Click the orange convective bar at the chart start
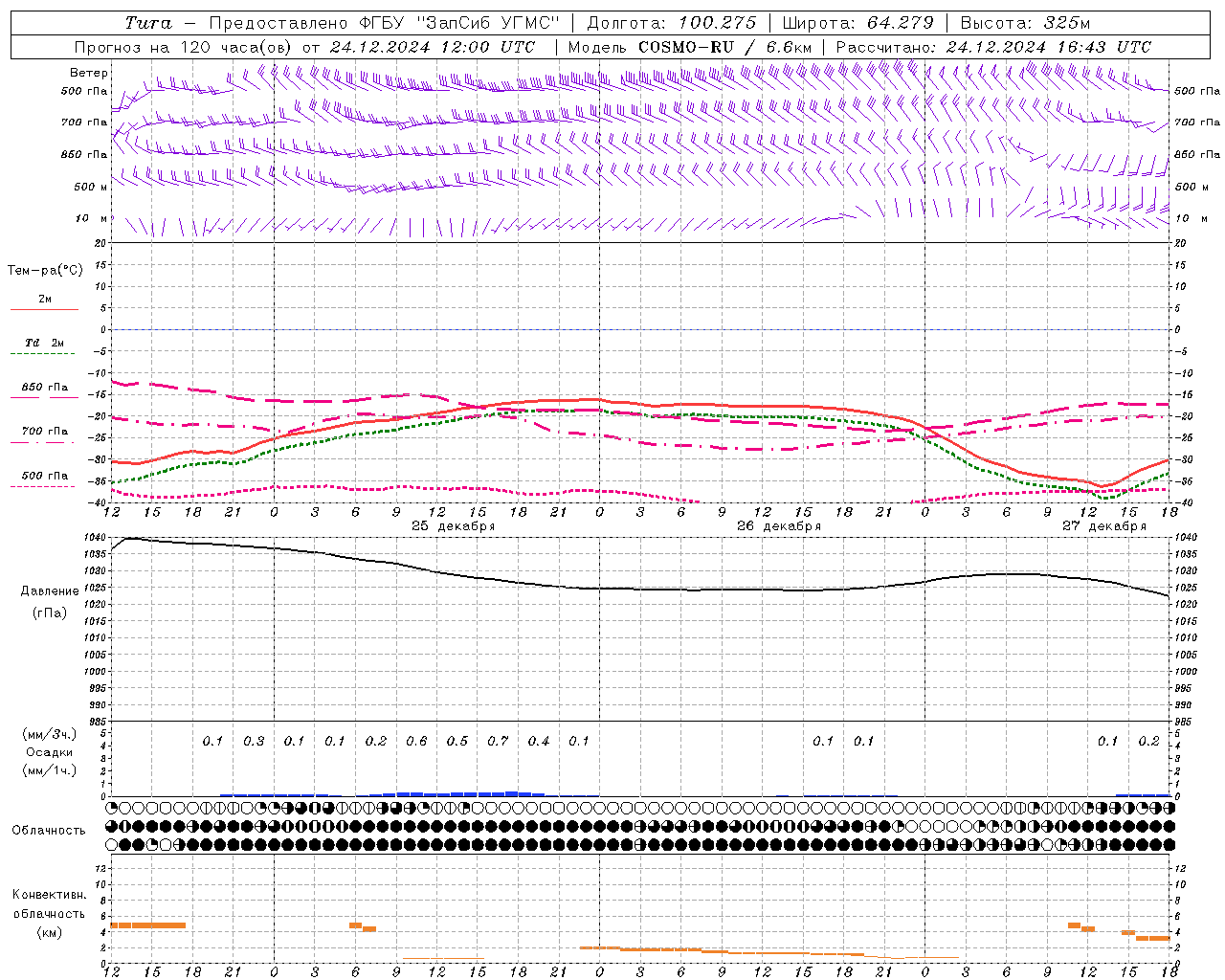Viewport: 1225px width, 980px height. 148,924
